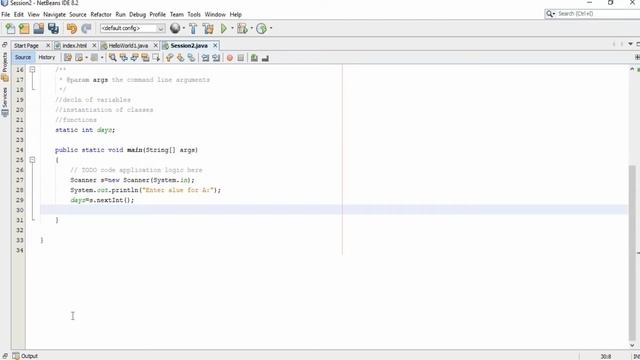640x360 pixels.
Task: Click the Previous Bookmark icon
Action: tap(169, 58)
